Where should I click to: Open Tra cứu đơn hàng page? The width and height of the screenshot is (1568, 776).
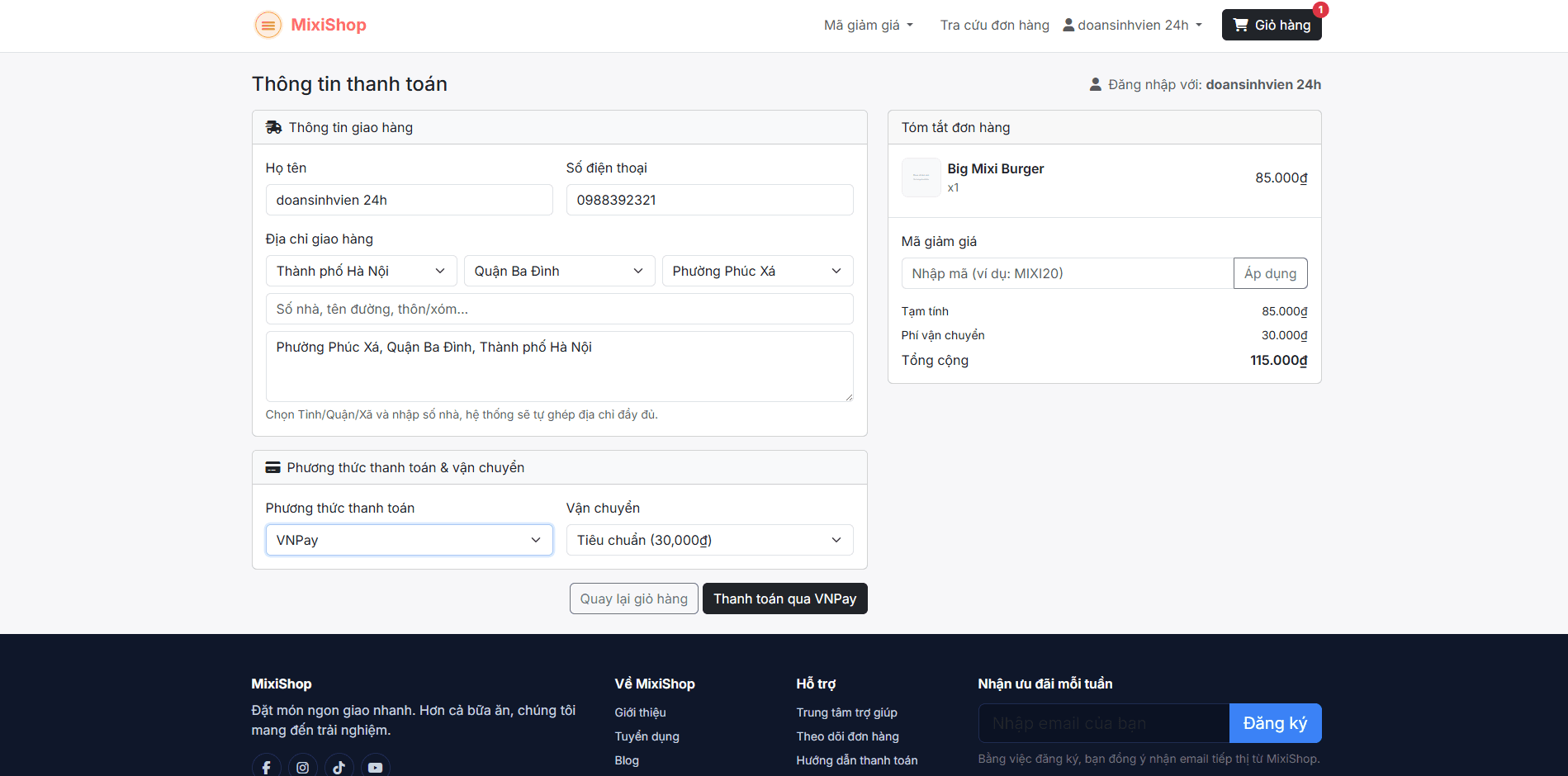[x=994, y=25]
